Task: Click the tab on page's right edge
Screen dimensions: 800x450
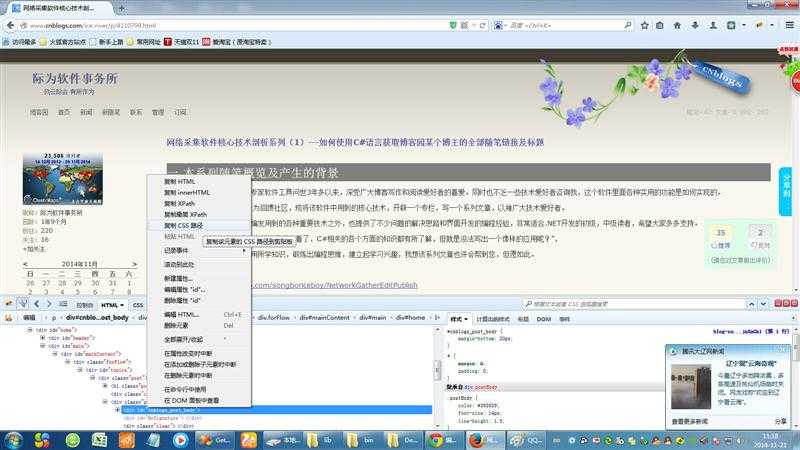Action: coord(785,191)
